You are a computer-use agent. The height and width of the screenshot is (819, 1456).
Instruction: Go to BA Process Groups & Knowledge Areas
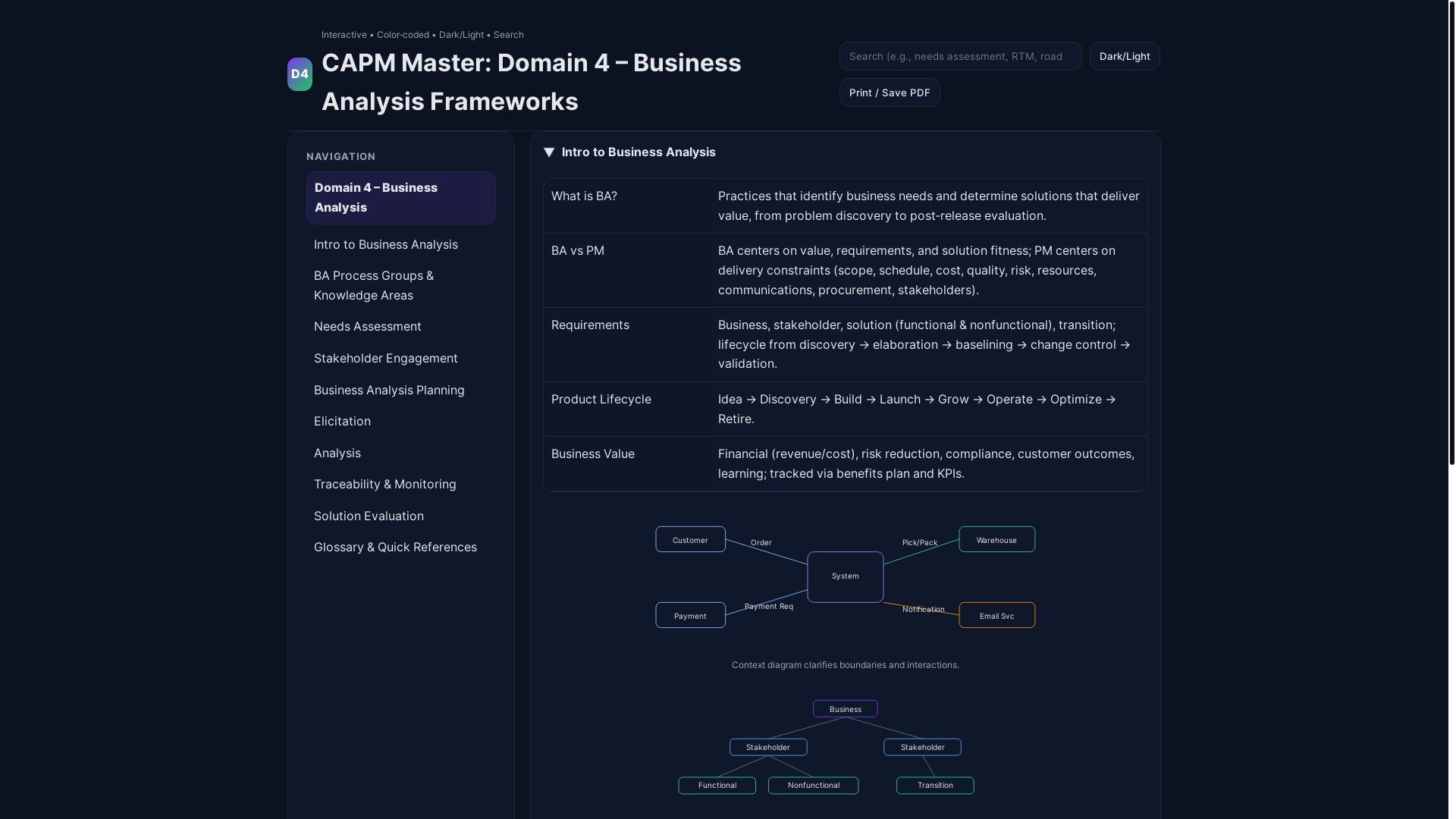401,286
